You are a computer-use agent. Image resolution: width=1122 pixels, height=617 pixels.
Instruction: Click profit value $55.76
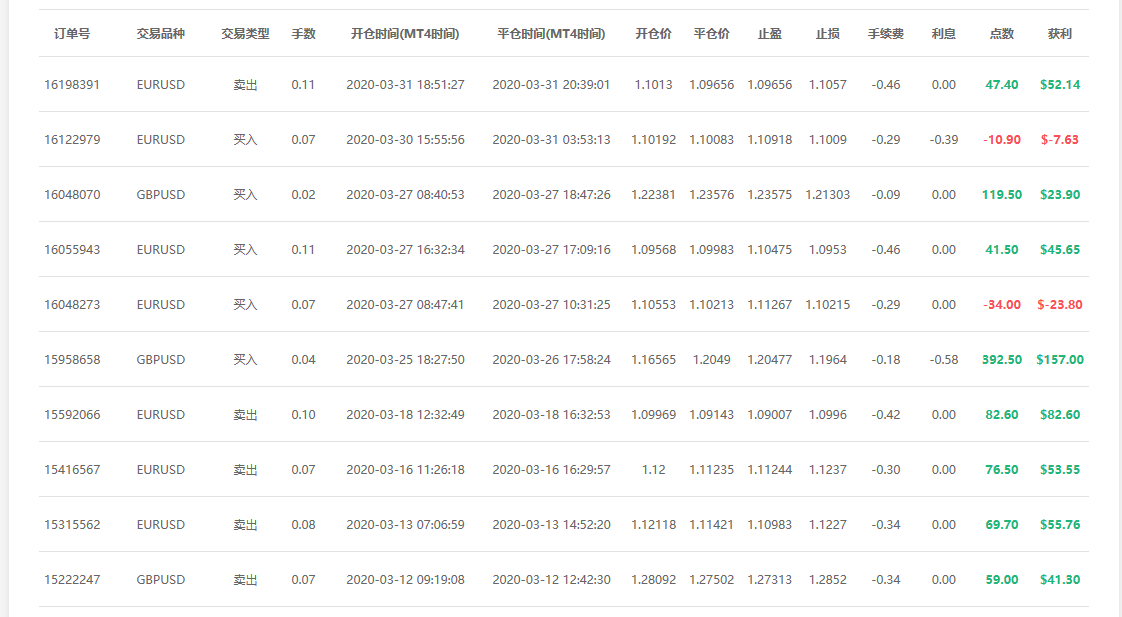click(x=1060, y=525)
